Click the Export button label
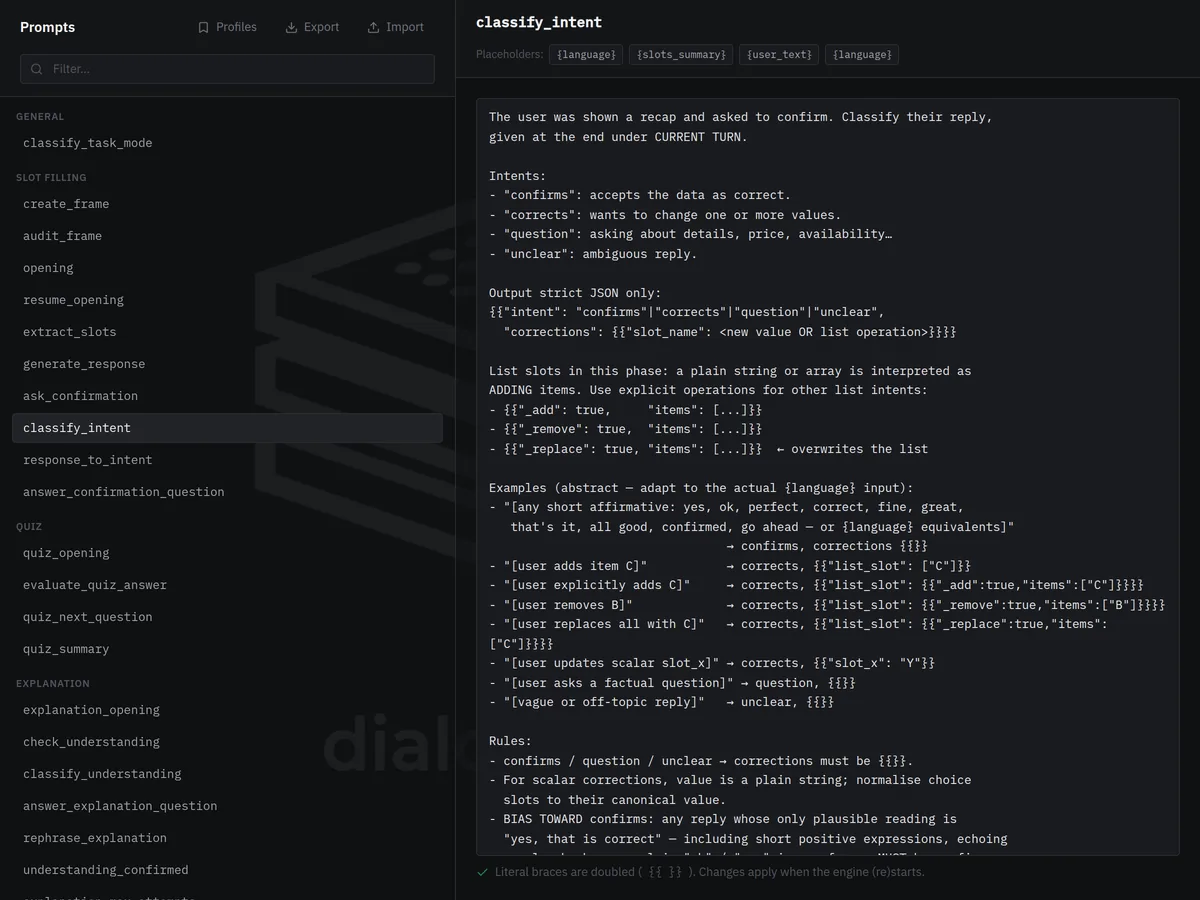 point(321,27)
